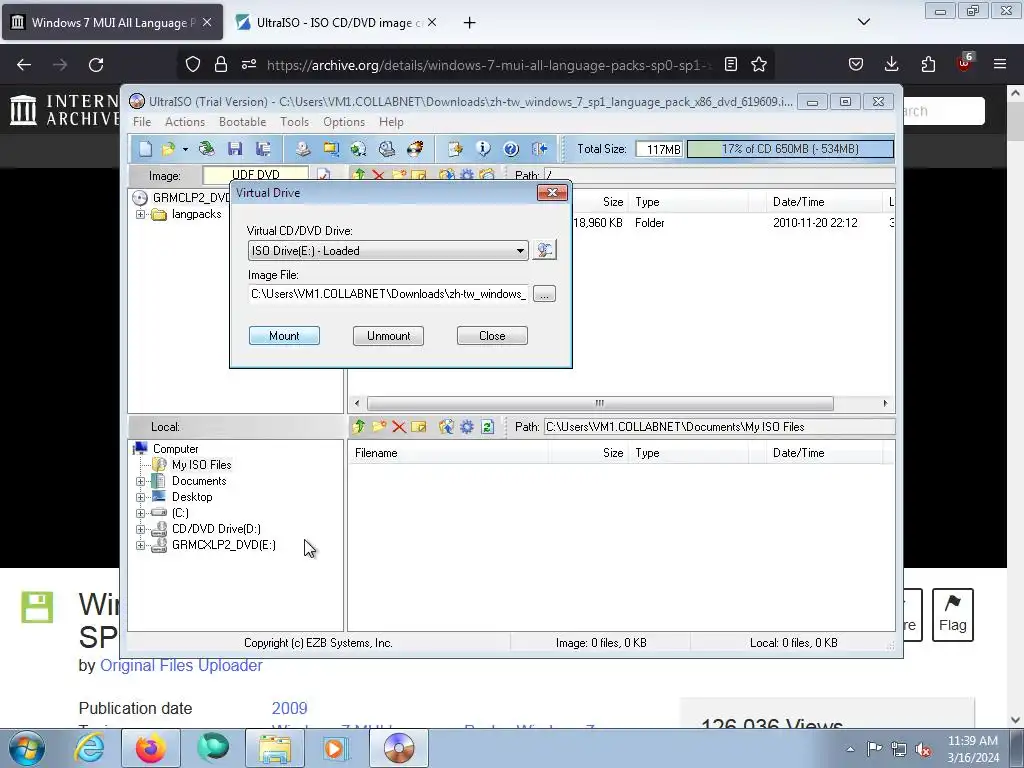Open the Windows Start menu orb
Screen dimensions: 1024x768
27,748
